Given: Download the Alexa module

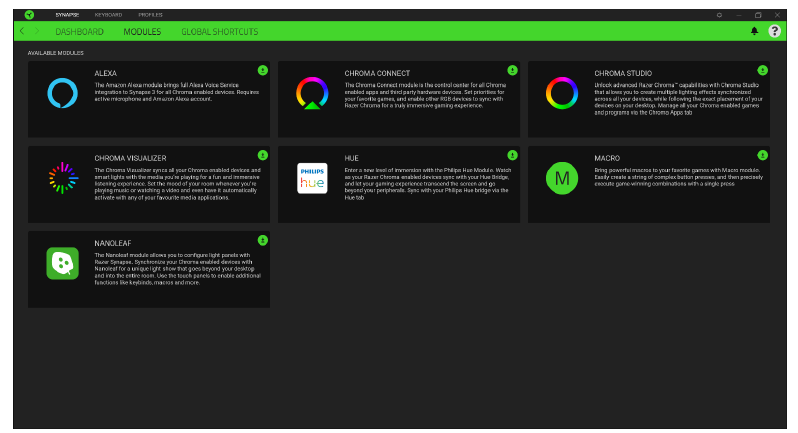Looking at the screenshot, I should click(x=263, y=70).
